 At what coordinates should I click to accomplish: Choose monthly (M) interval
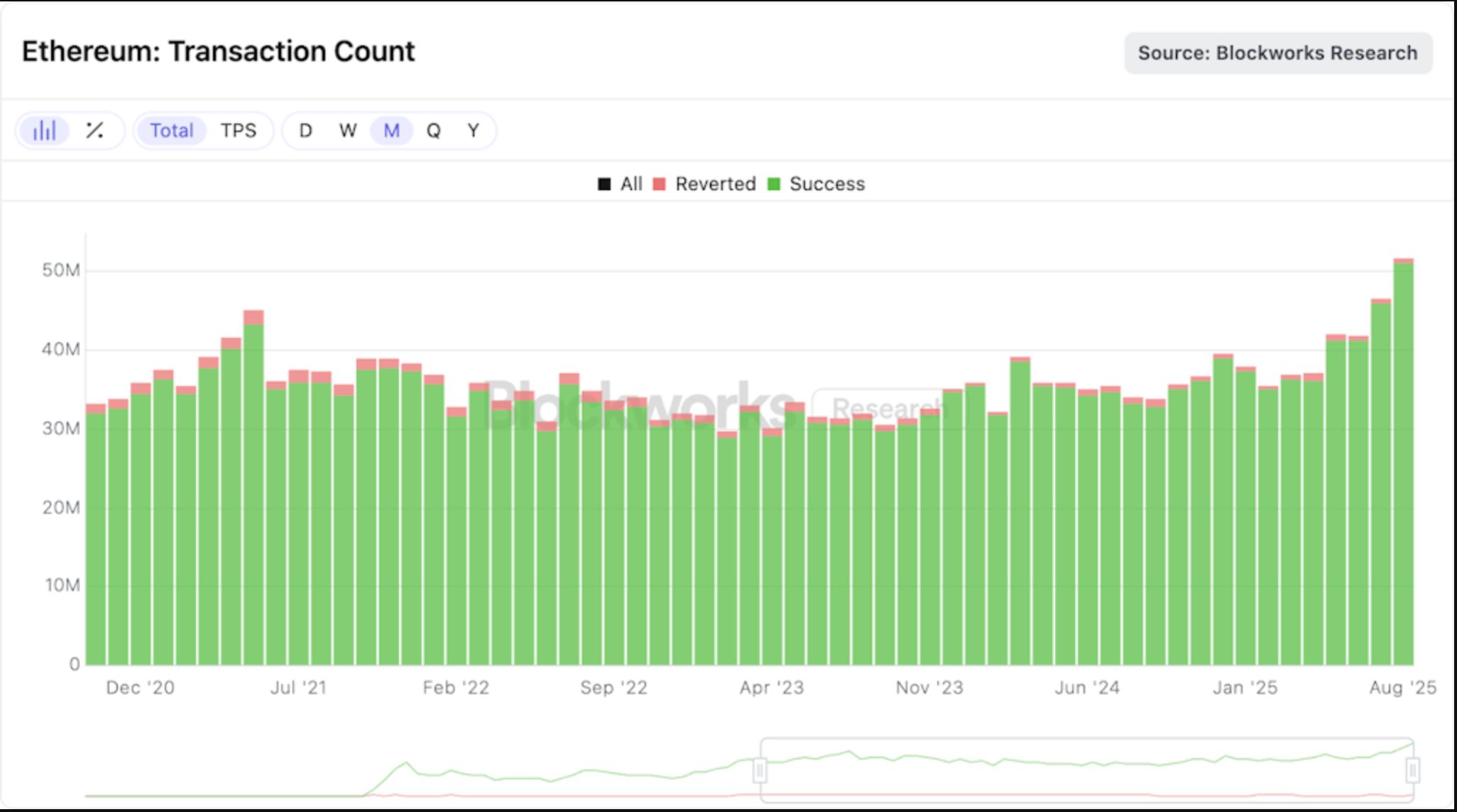(391, 131)
